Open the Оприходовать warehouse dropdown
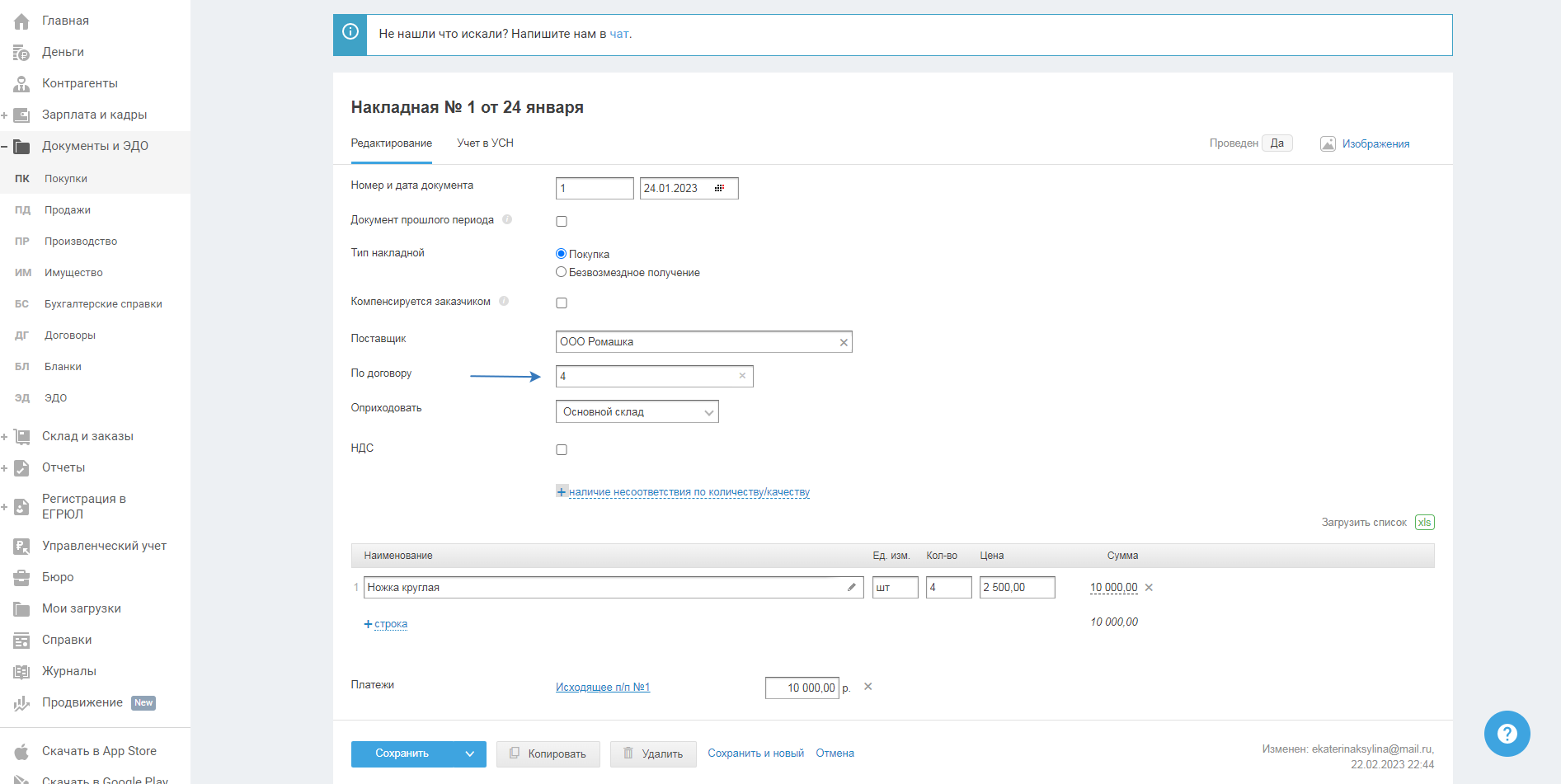 (x=637, y=411)
